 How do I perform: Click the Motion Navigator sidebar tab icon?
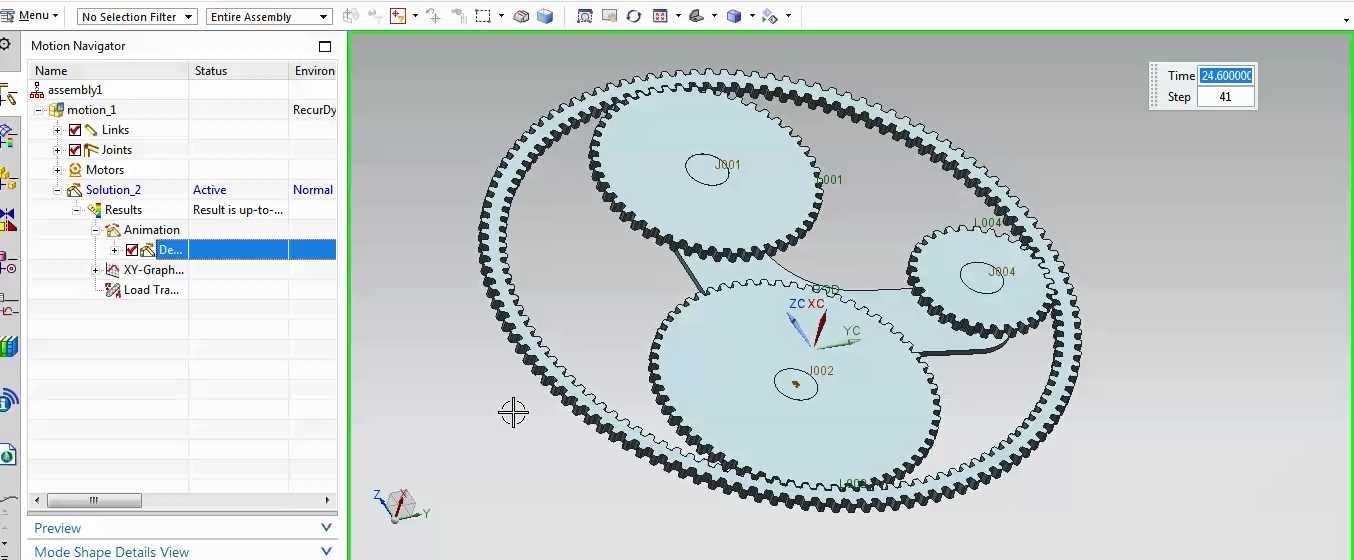(x=7, y=97)
